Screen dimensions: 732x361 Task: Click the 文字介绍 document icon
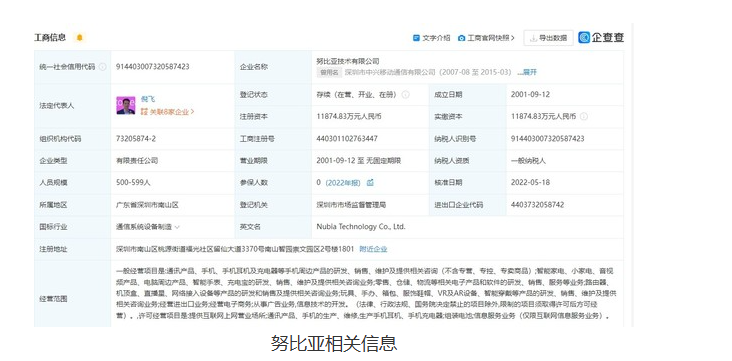click(x=416, y=38)
